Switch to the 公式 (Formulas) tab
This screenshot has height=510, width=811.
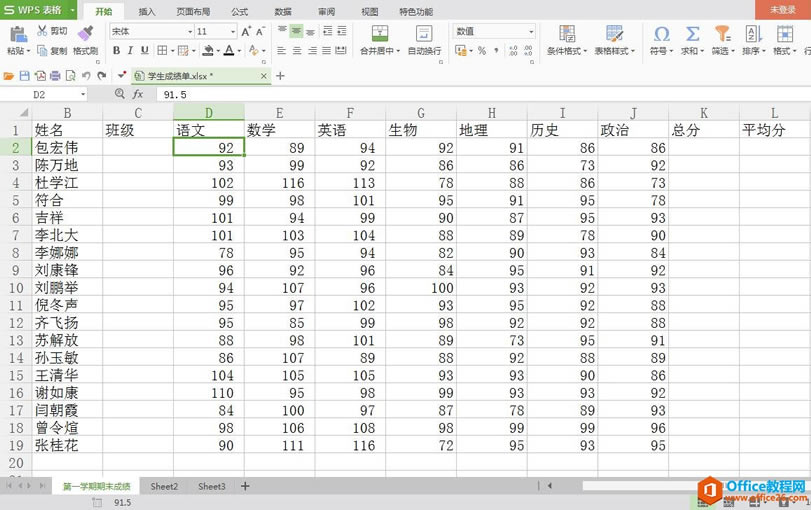[239, 11]
